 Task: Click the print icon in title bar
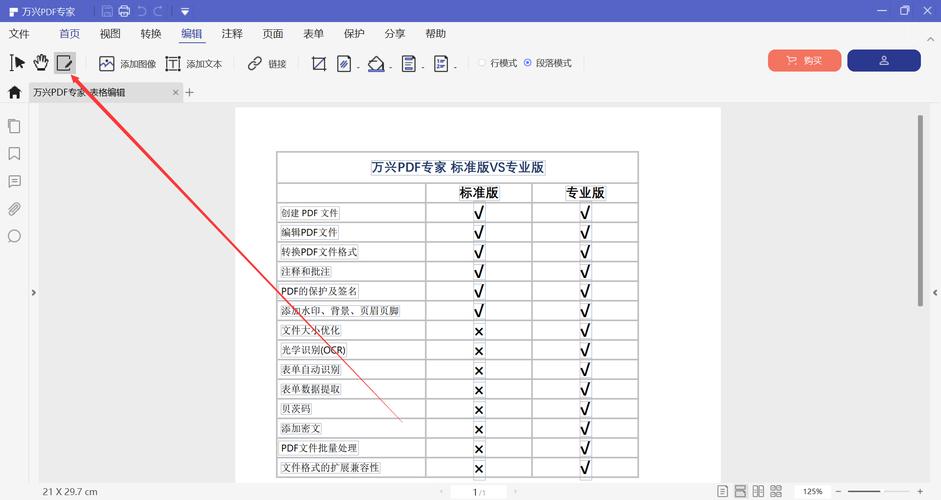point(124,11)
